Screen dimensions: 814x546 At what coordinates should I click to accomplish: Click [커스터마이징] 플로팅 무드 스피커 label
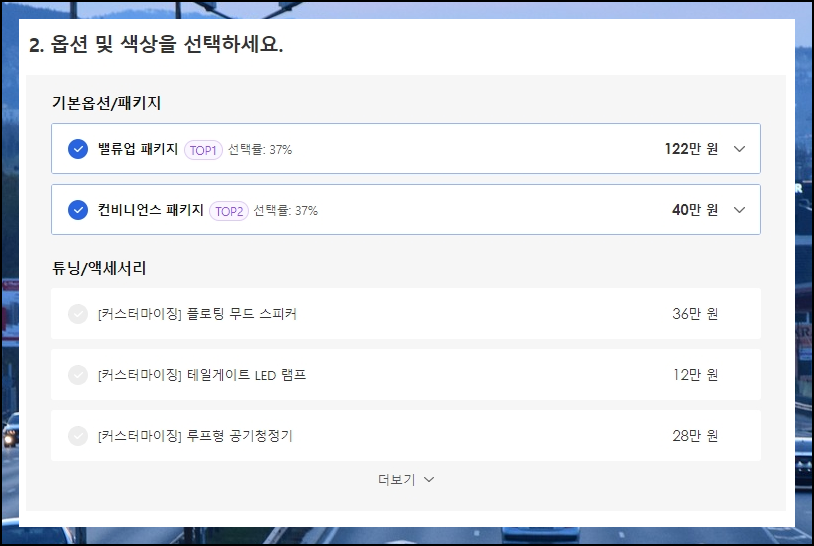click(197, 313)
